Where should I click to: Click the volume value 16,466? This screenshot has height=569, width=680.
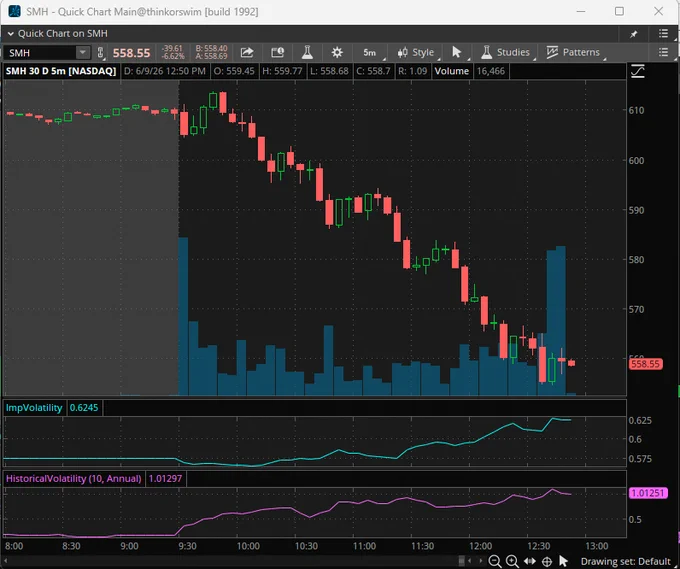491,71
